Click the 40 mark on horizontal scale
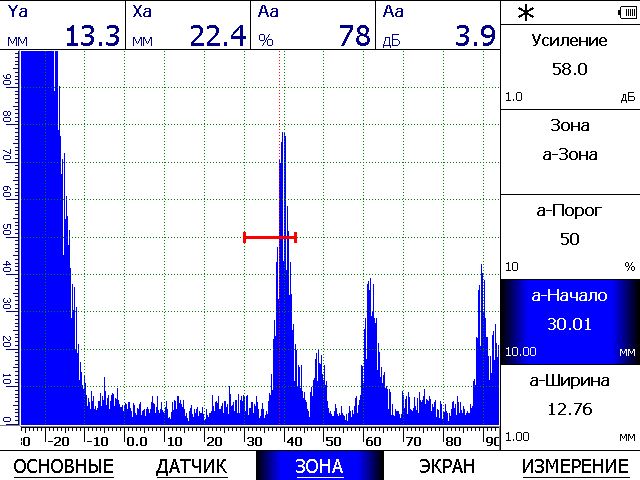Screen dimensions: 640x480 coord(294,441)
